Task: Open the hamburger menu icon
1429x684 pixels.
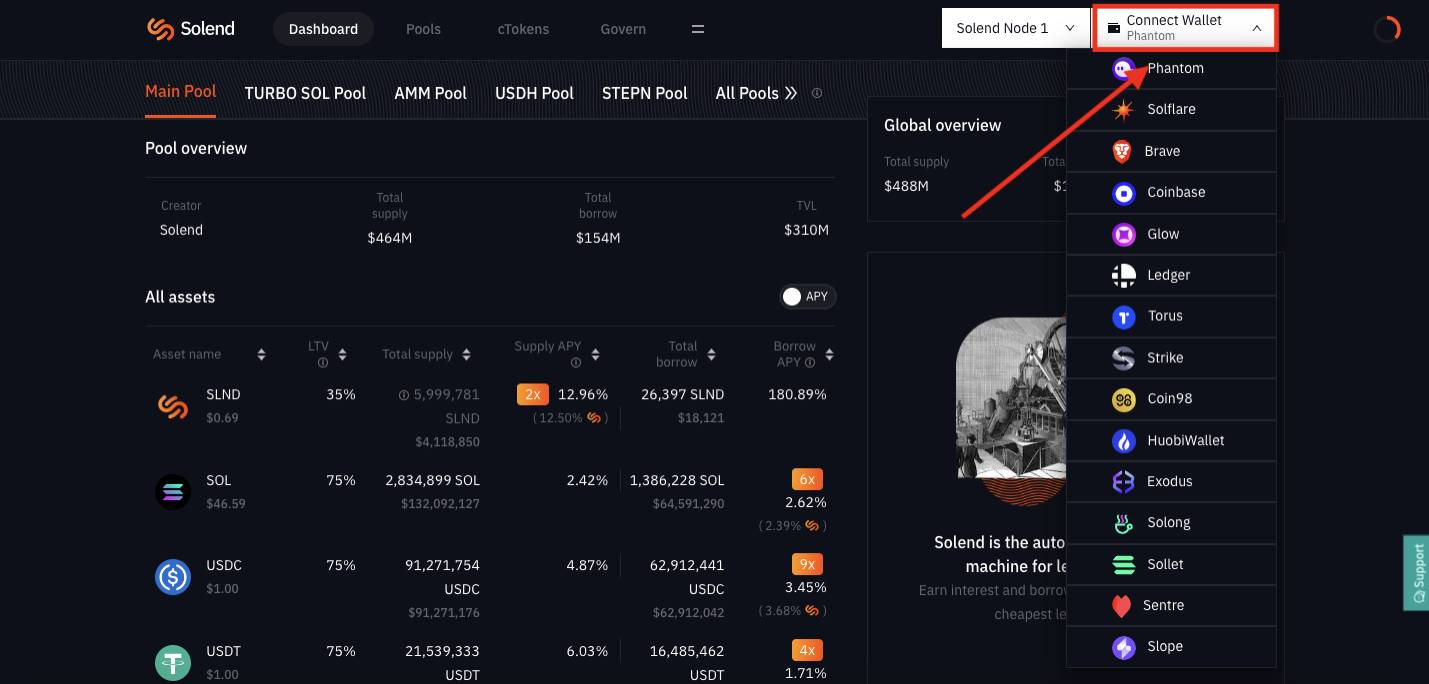Action: coord(698,29)
